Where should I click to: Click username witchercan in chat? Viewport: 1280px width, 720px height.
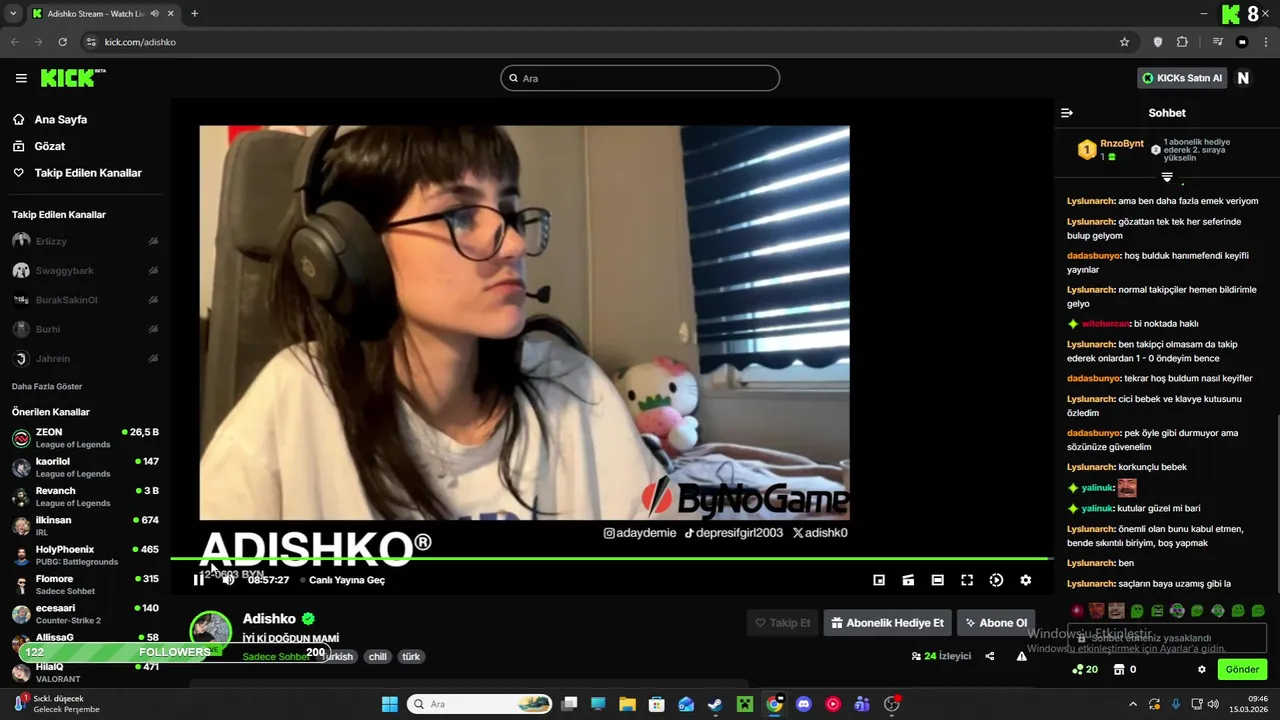[1105, 324]
